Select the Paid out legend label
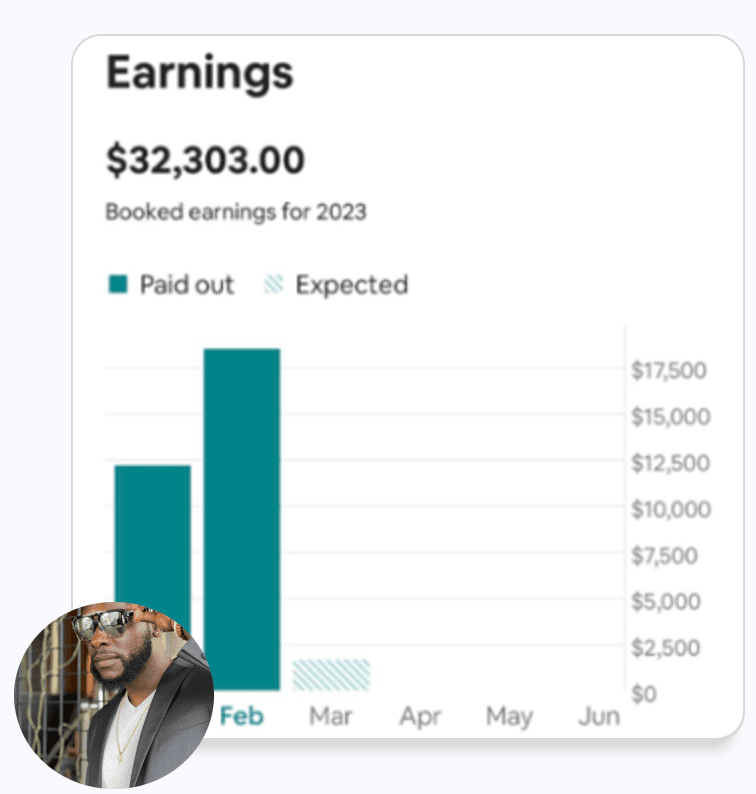Image resolution: width=756 pixels, height=794 pixels. pos(186,285)
